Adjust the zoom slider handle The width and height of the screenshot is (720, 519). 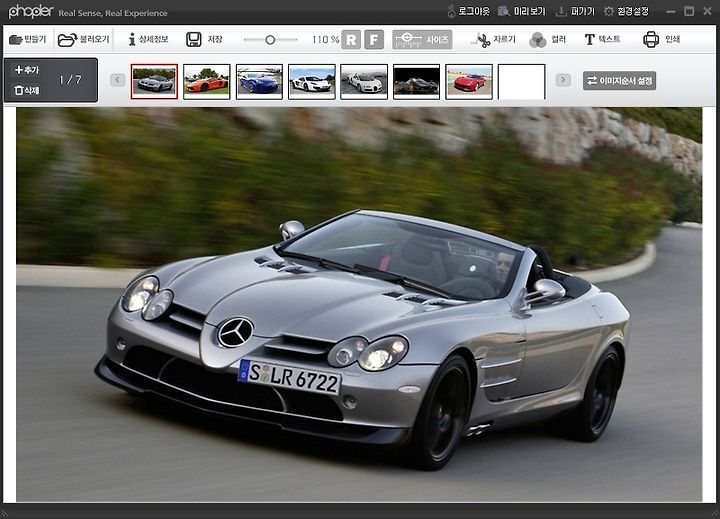tap(270, 40)
